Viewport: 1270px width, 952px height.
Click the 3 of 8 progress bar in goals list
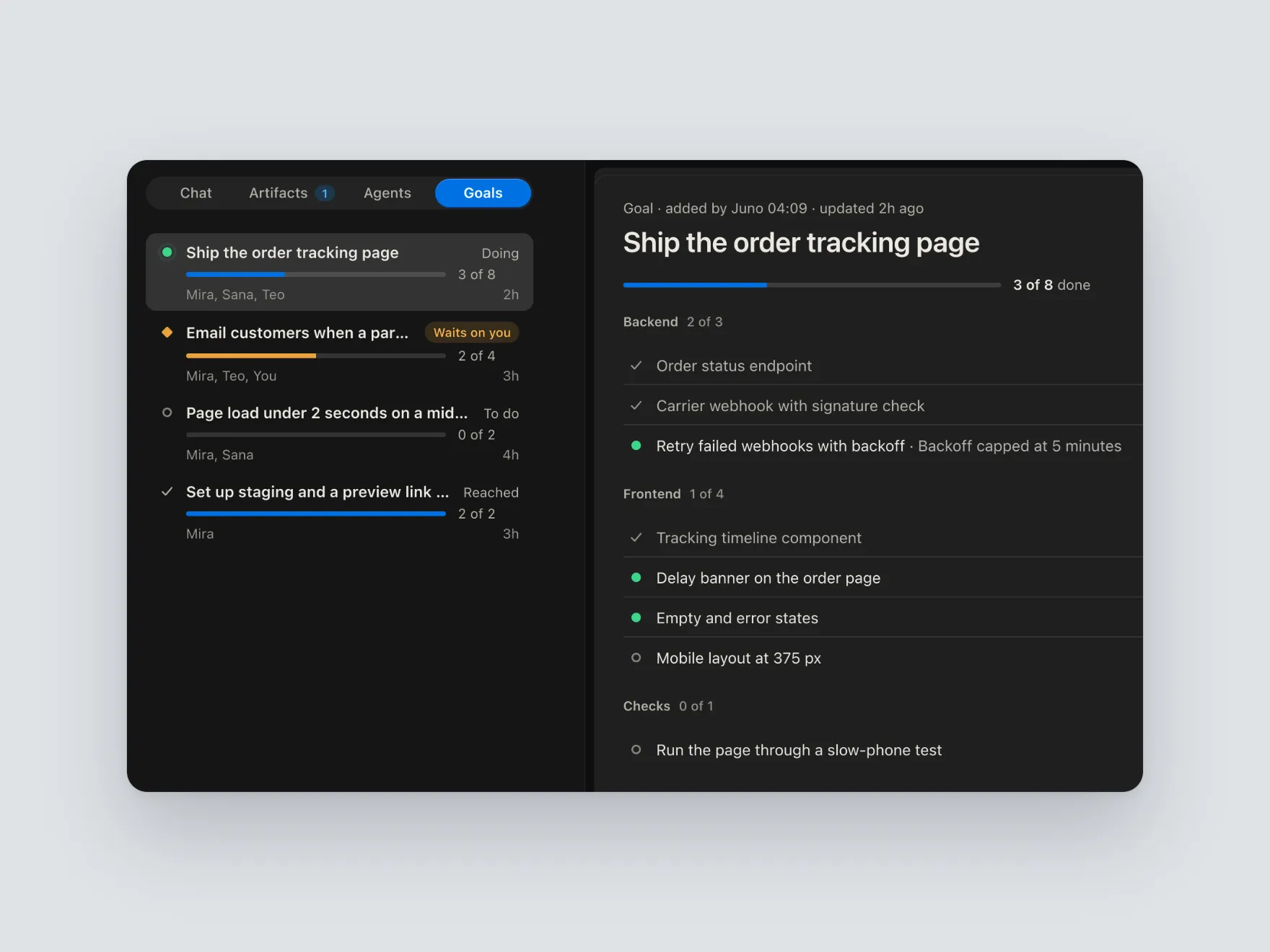tap(315, 275)
